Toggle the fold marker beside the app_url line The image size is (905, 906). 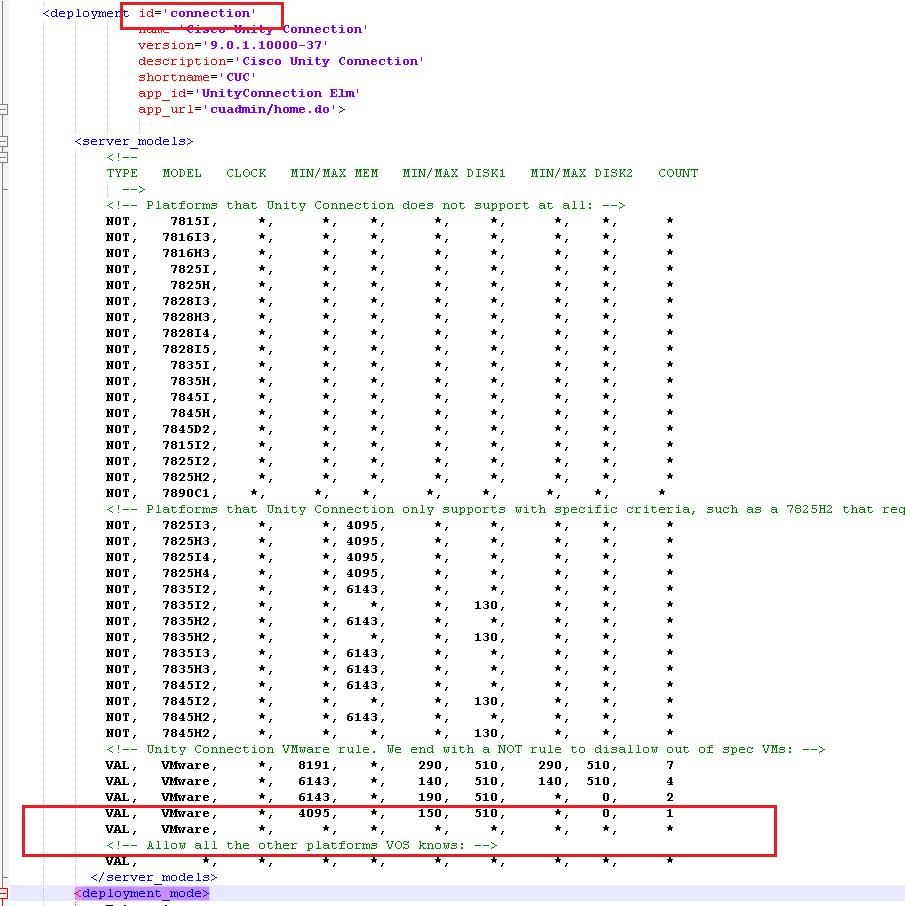[3, 109]
